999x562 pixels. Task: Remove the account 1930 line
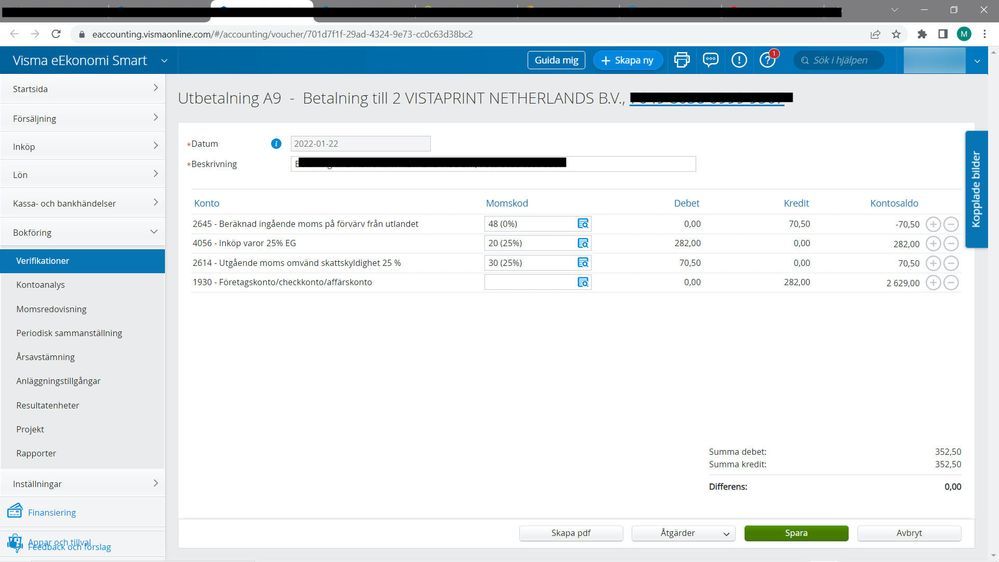tap(951, 282)
